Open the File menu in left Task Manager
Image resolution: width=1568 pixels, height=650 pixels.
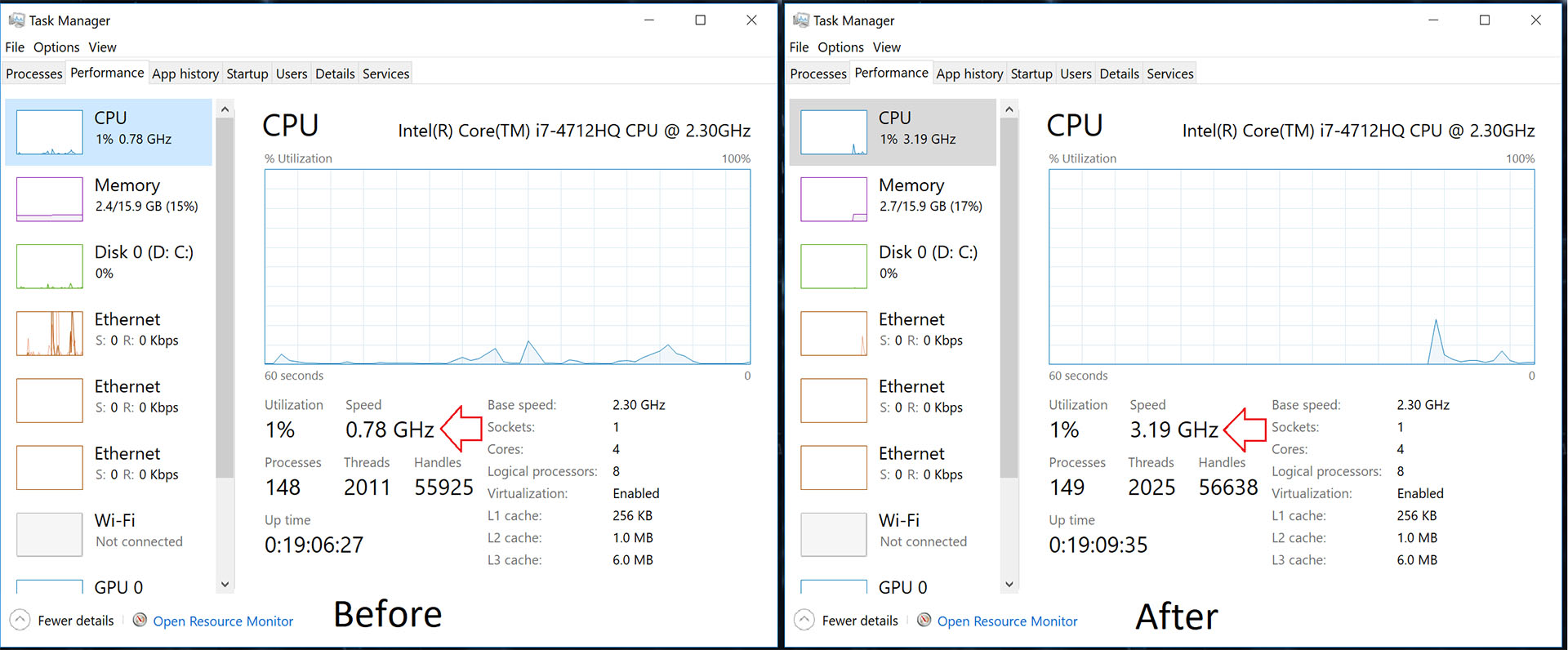pos(15,47)
